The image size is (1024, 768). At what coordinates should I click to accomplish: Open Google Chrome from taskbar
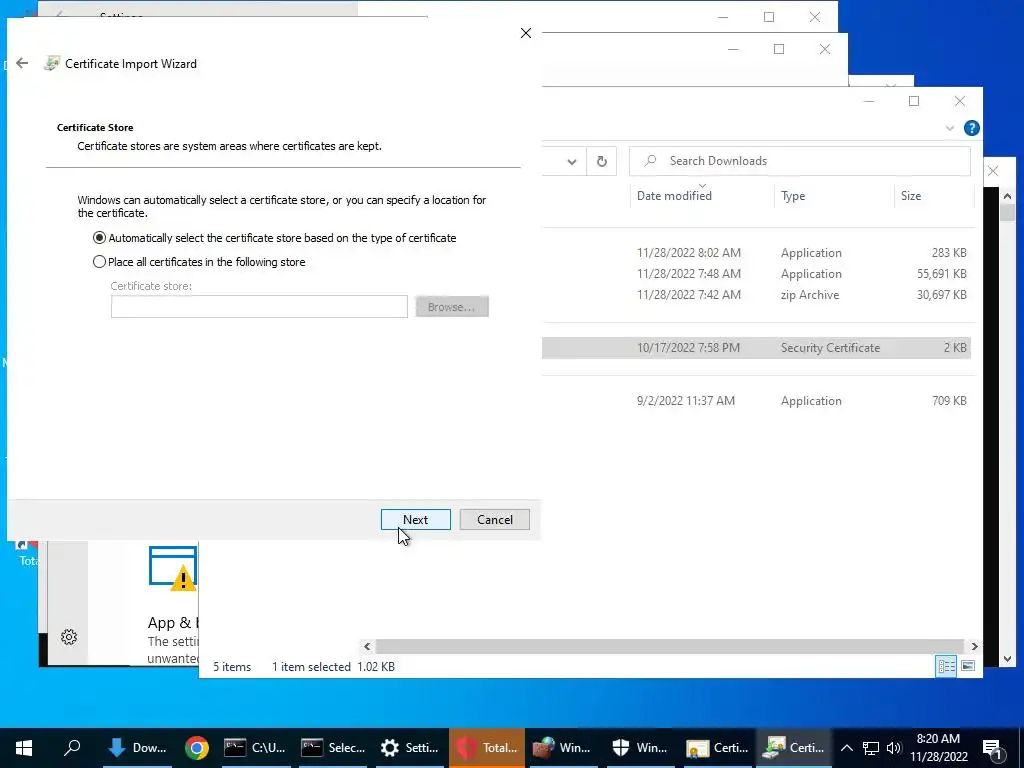197,748
